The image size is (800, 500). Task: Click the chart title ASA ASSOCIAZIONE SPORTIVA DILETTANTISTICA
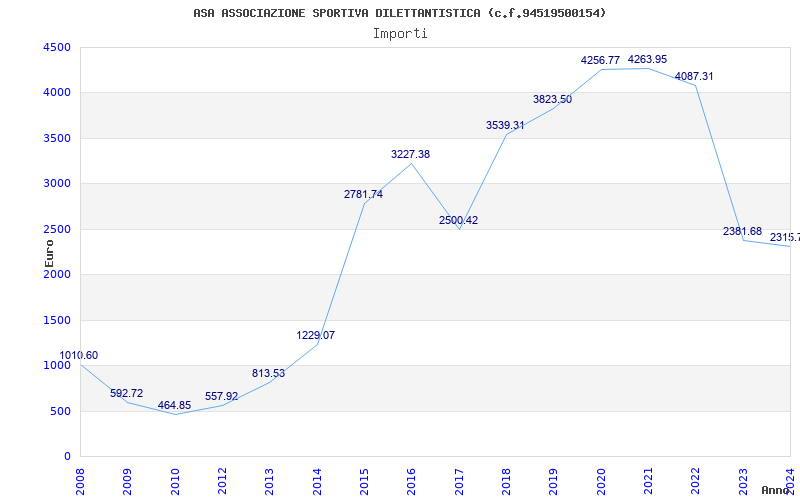click(x=399, y=13)
